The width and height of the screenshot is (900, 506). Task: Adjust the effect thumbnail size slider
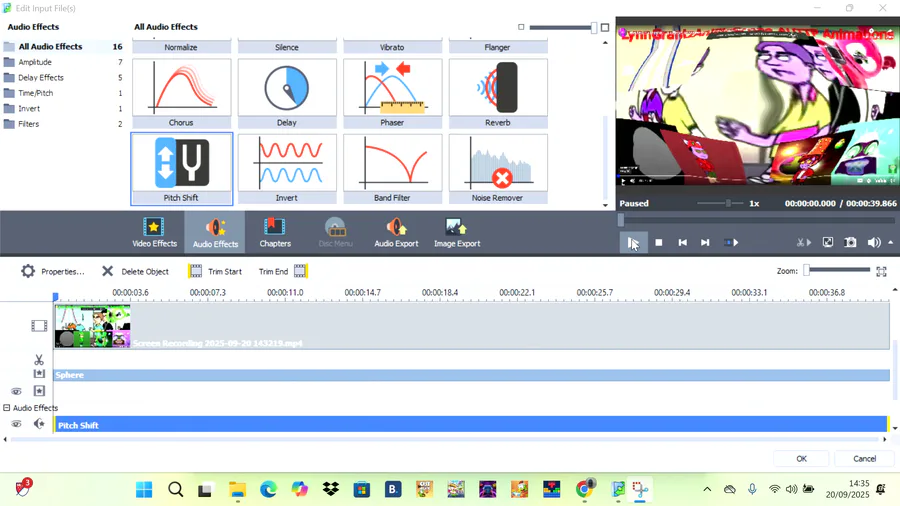coord(563,27)
